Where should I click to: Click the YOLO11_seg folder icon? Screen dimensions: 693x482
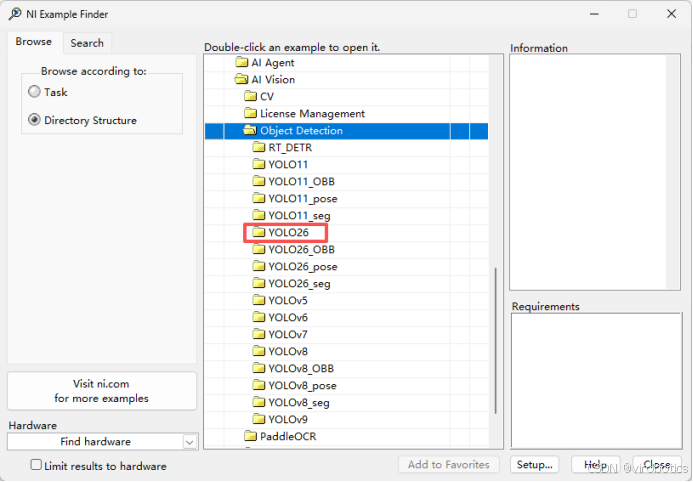259,215
